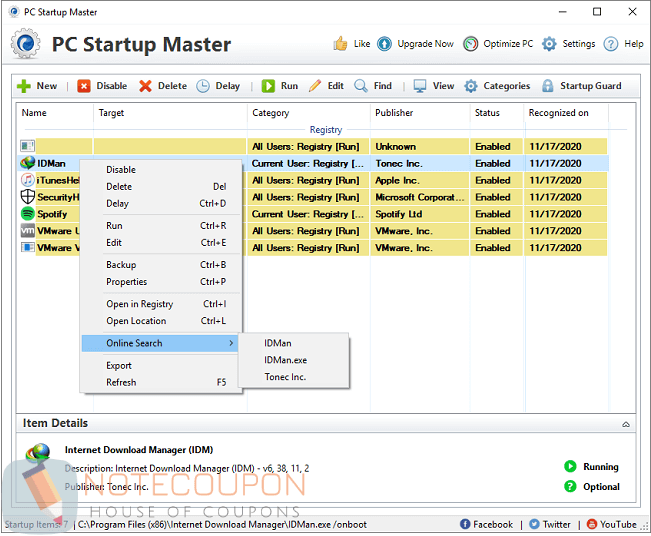
Task: Click the padlock Startup Guard icon
Action: tap(548, 86)
